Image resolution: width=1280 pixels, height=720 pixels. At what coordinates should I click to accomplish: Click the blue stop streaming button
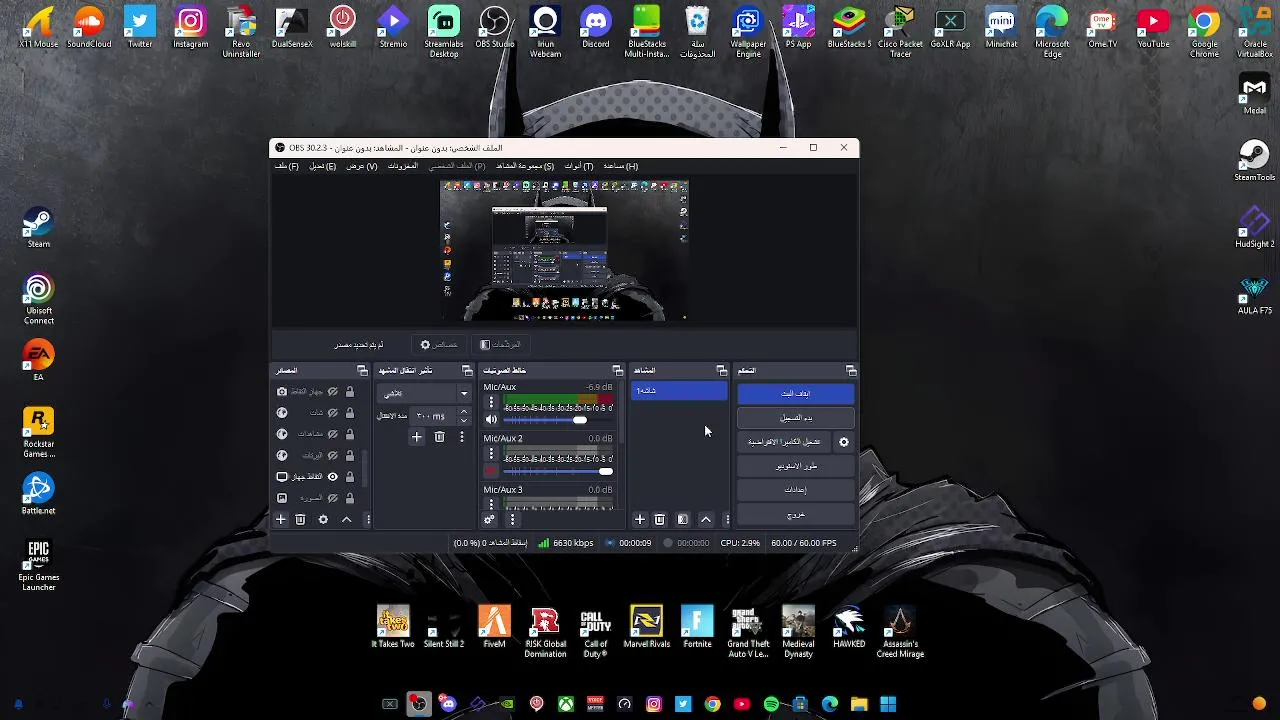click(796, 394)
